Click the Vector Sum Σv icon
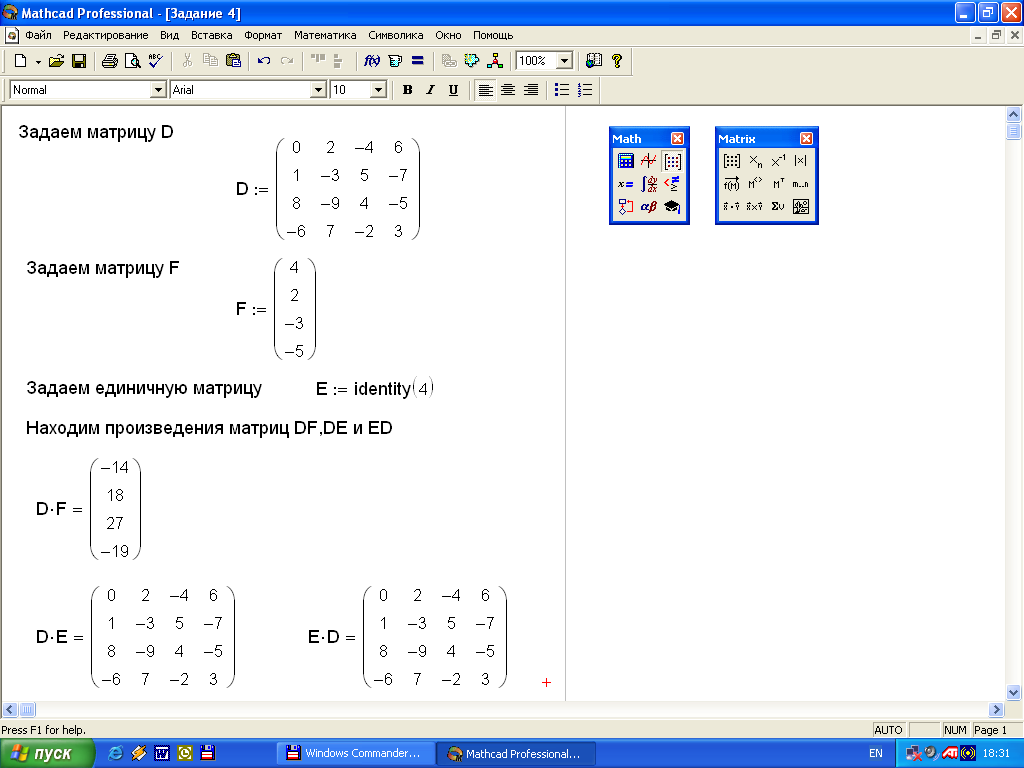Image resolution: width=1024 pixels, height=768 pixels. coord(778,207)
